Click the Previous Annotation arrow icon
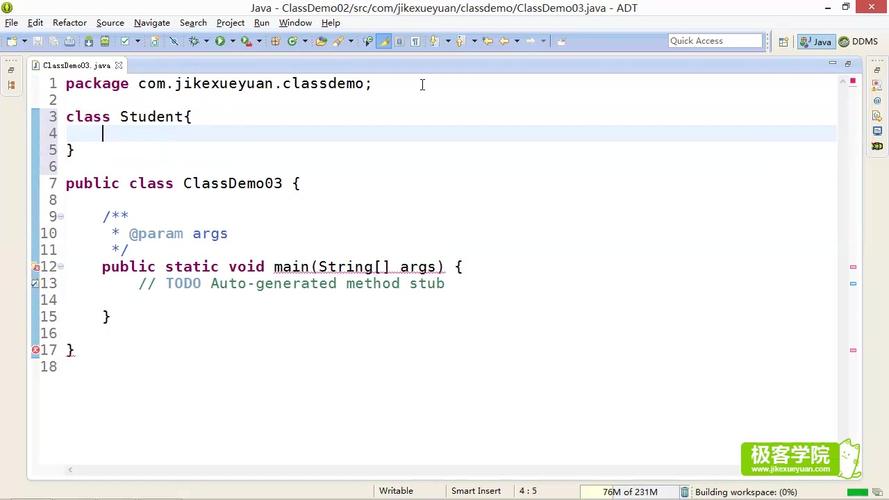 tap(460, 41)
